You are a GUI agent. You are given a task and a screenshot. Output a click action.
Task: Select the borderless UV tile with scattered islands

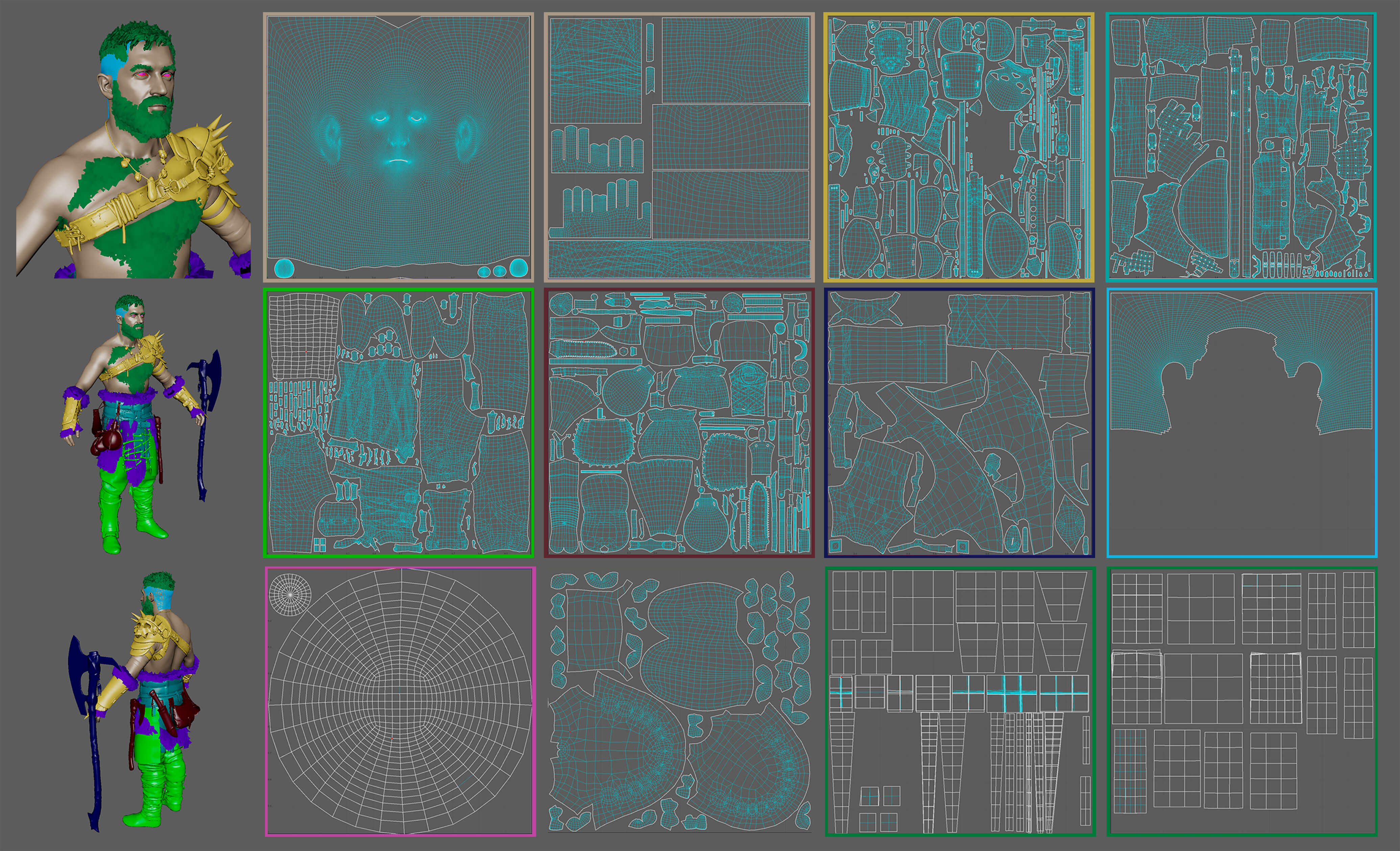(679, 702)
